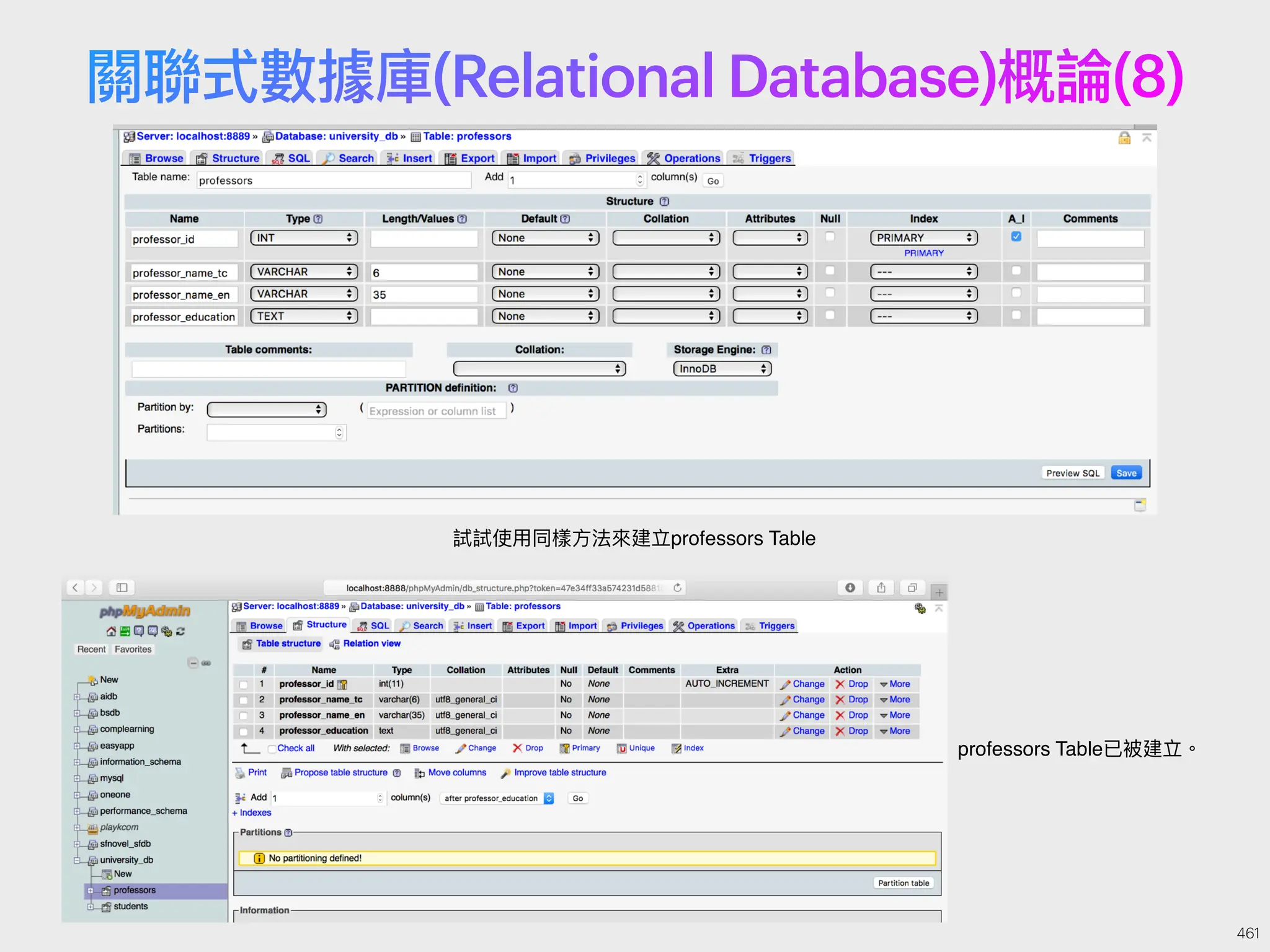Click the Table name input field
The height and width of the screenshot is (952, 1270).
(x=334, y=180)
